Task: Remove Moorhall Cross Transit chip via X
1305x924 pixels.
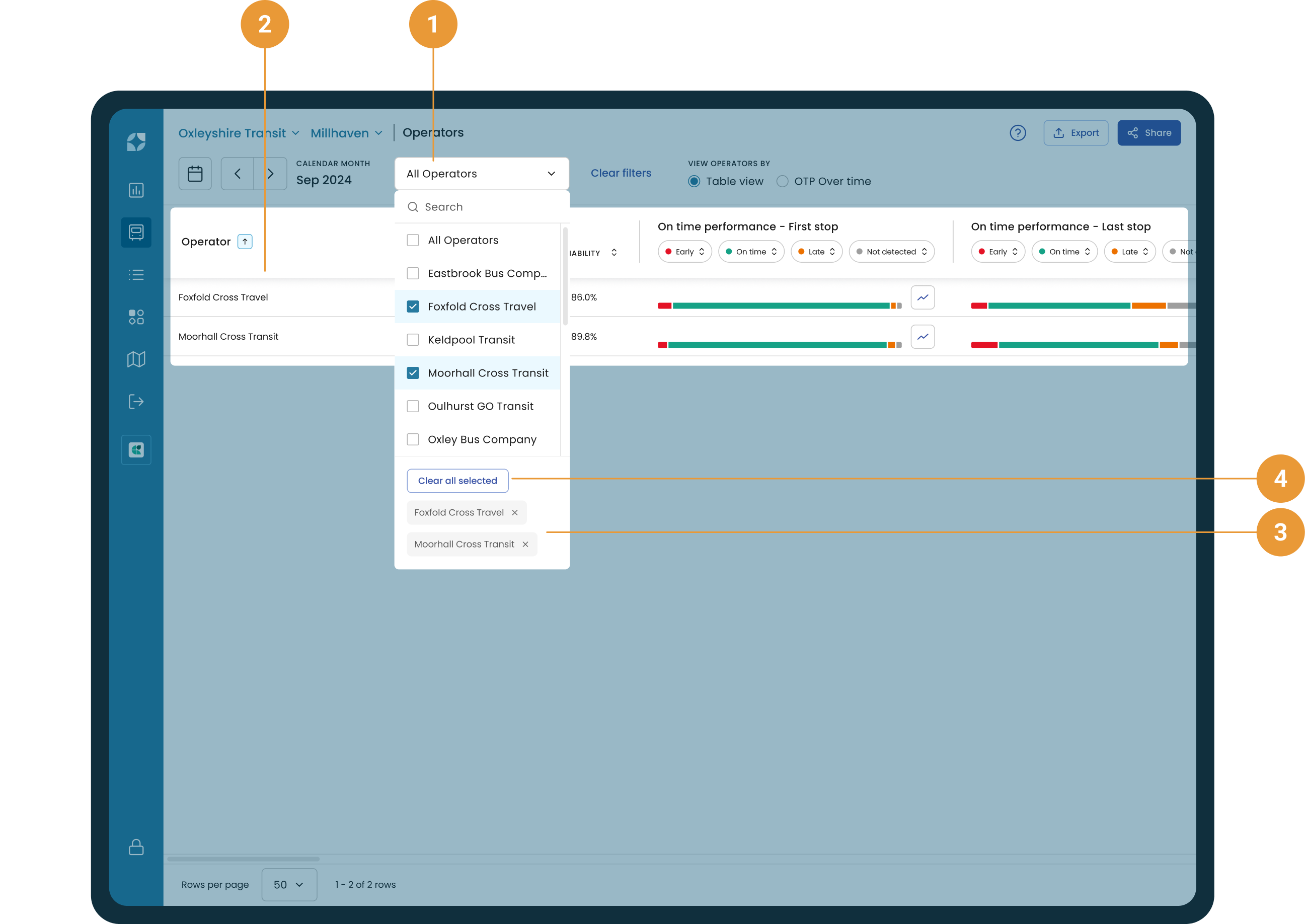Action: 525,545
